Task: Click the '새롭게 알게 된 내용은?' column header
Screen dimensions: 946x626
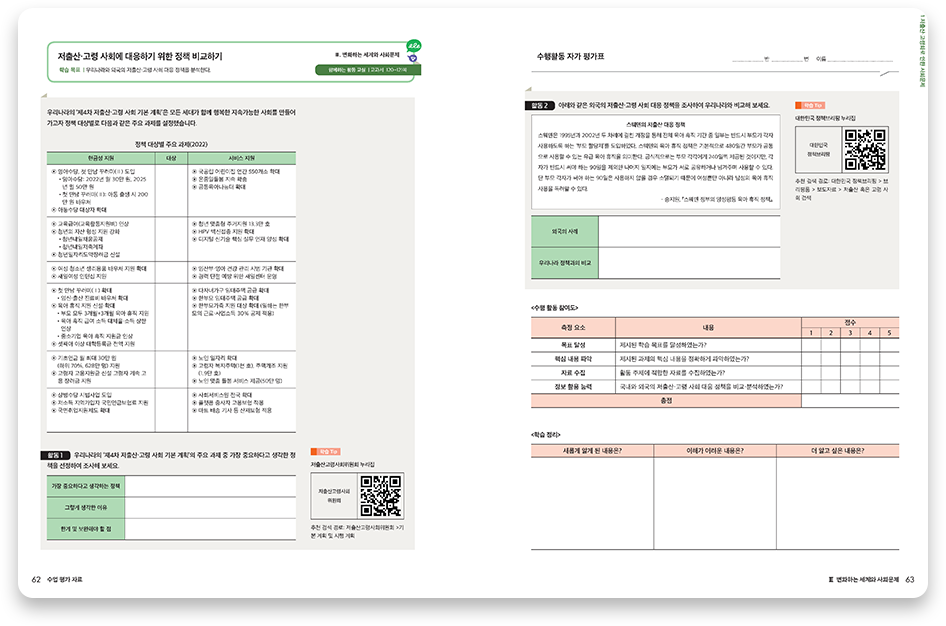Action: coord(592,451)
